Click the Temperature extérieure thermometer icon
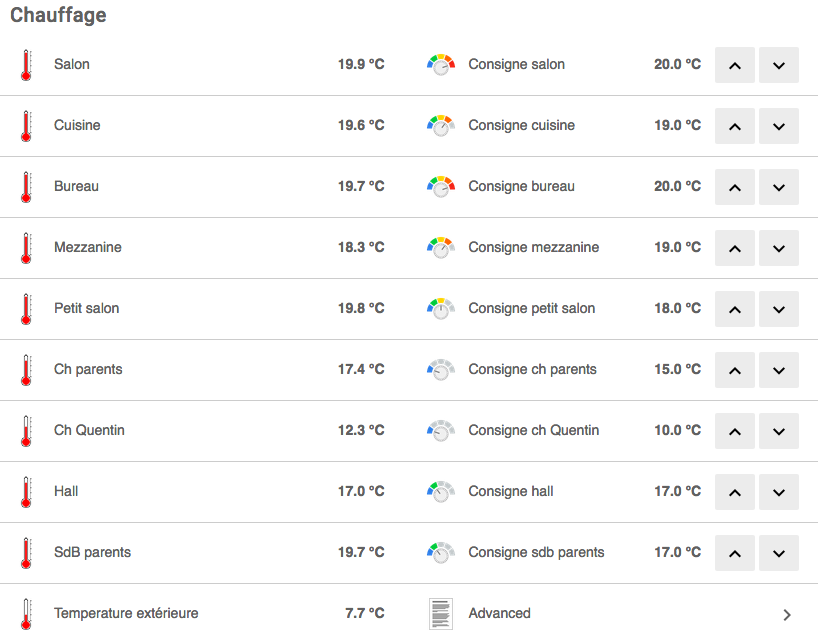The height and width of the screenshot is (642, 818). pos(26,614)
